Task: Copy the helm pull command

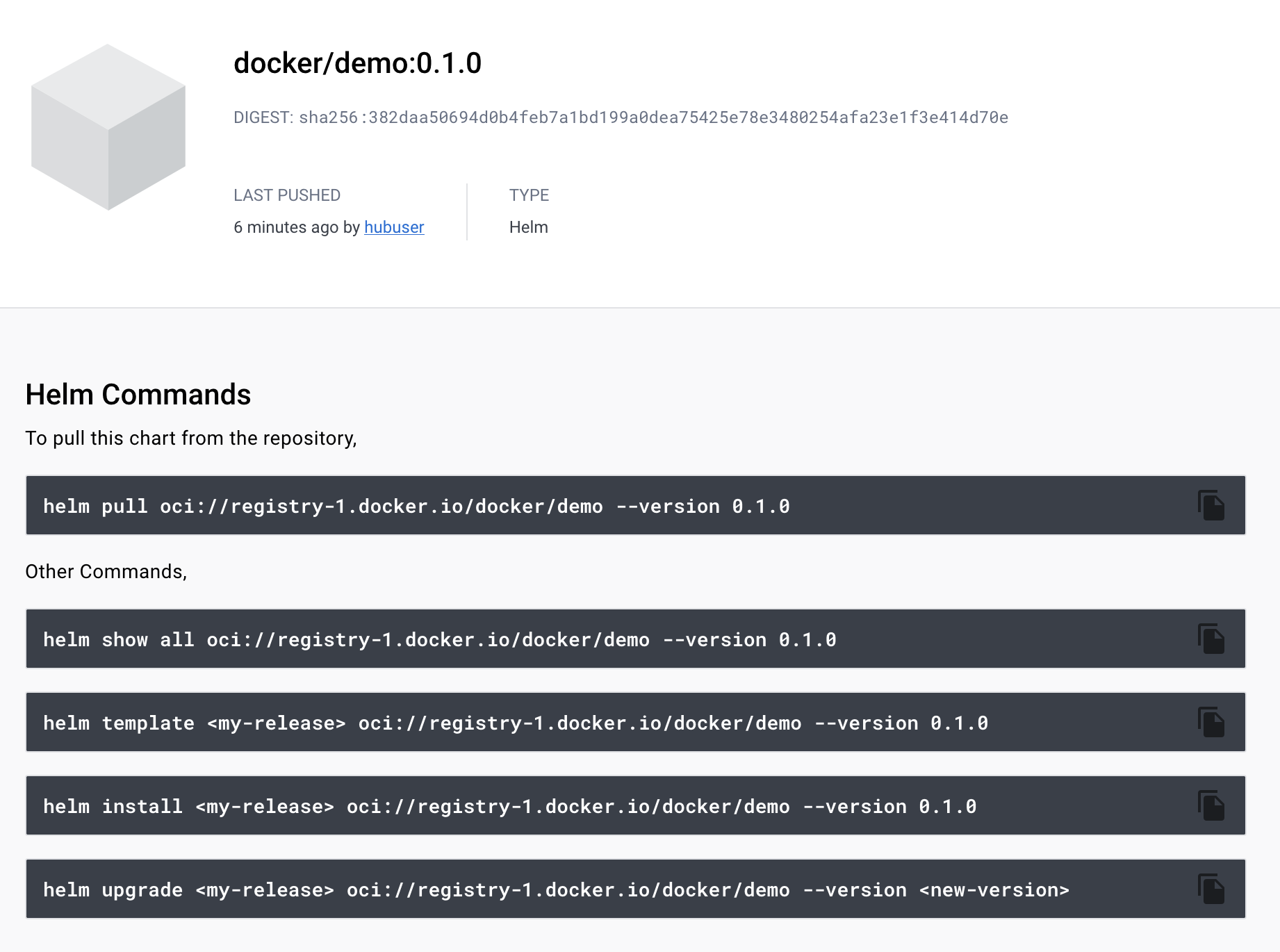Action: click(1211, 505)
